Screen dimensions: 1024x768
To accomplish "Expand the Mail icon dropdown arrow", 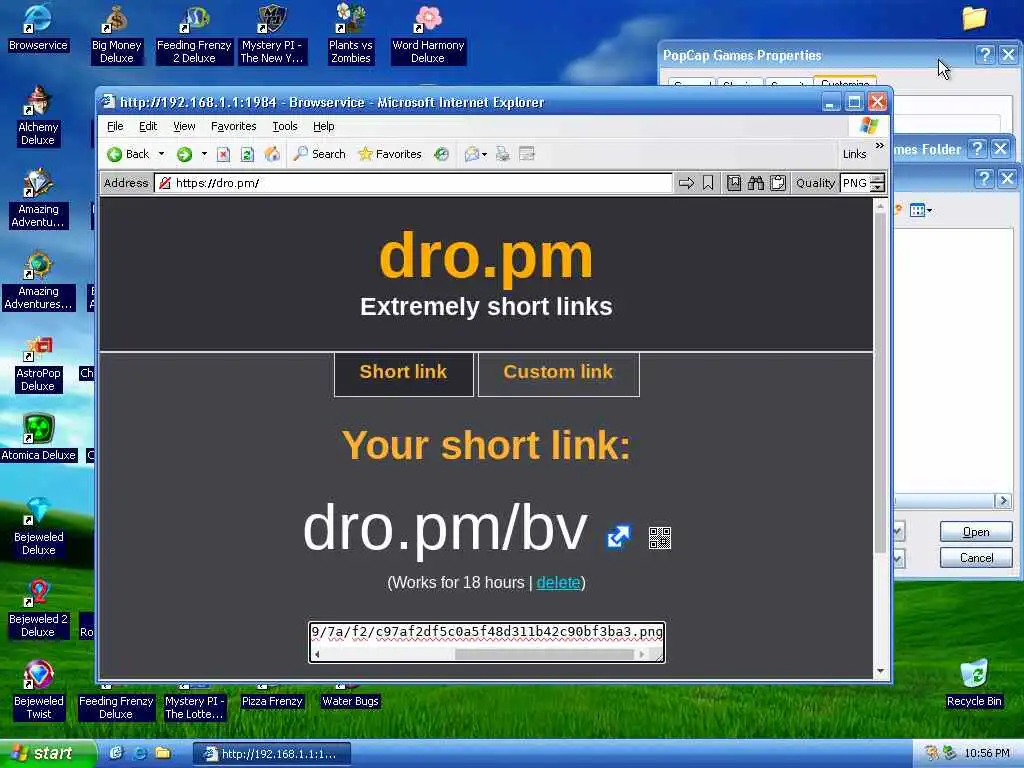I will (x=484, y=155).
